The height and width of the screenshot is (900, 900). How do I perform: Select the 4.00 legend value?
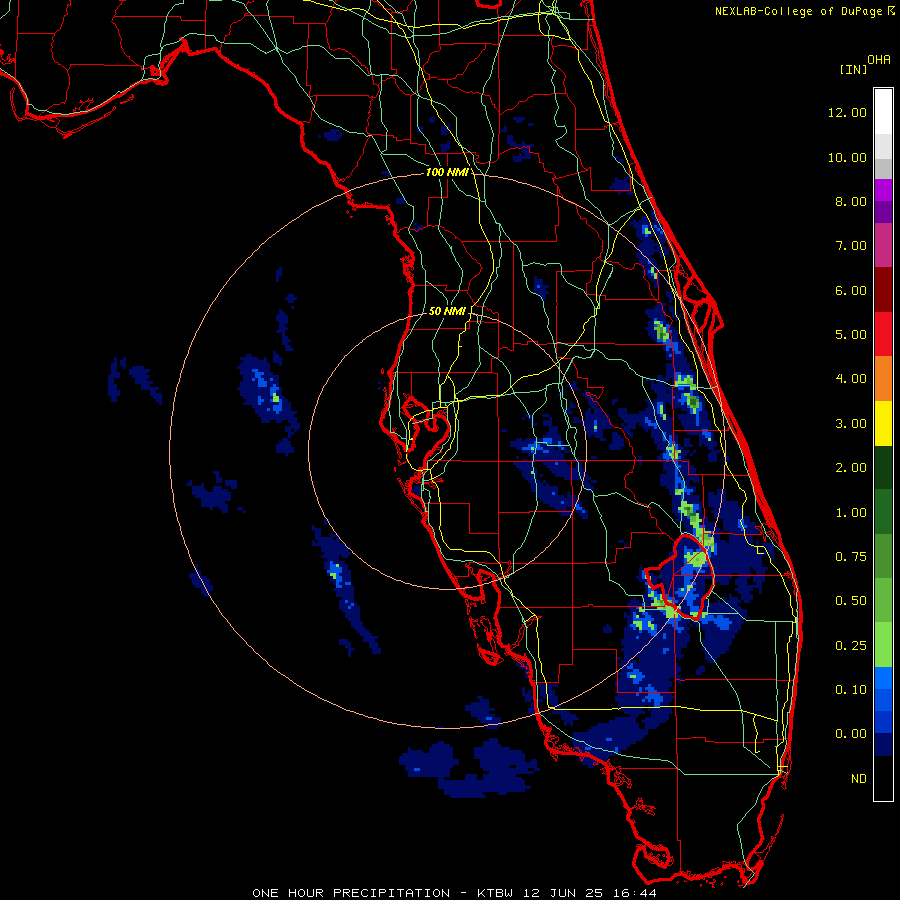(851, 379)
